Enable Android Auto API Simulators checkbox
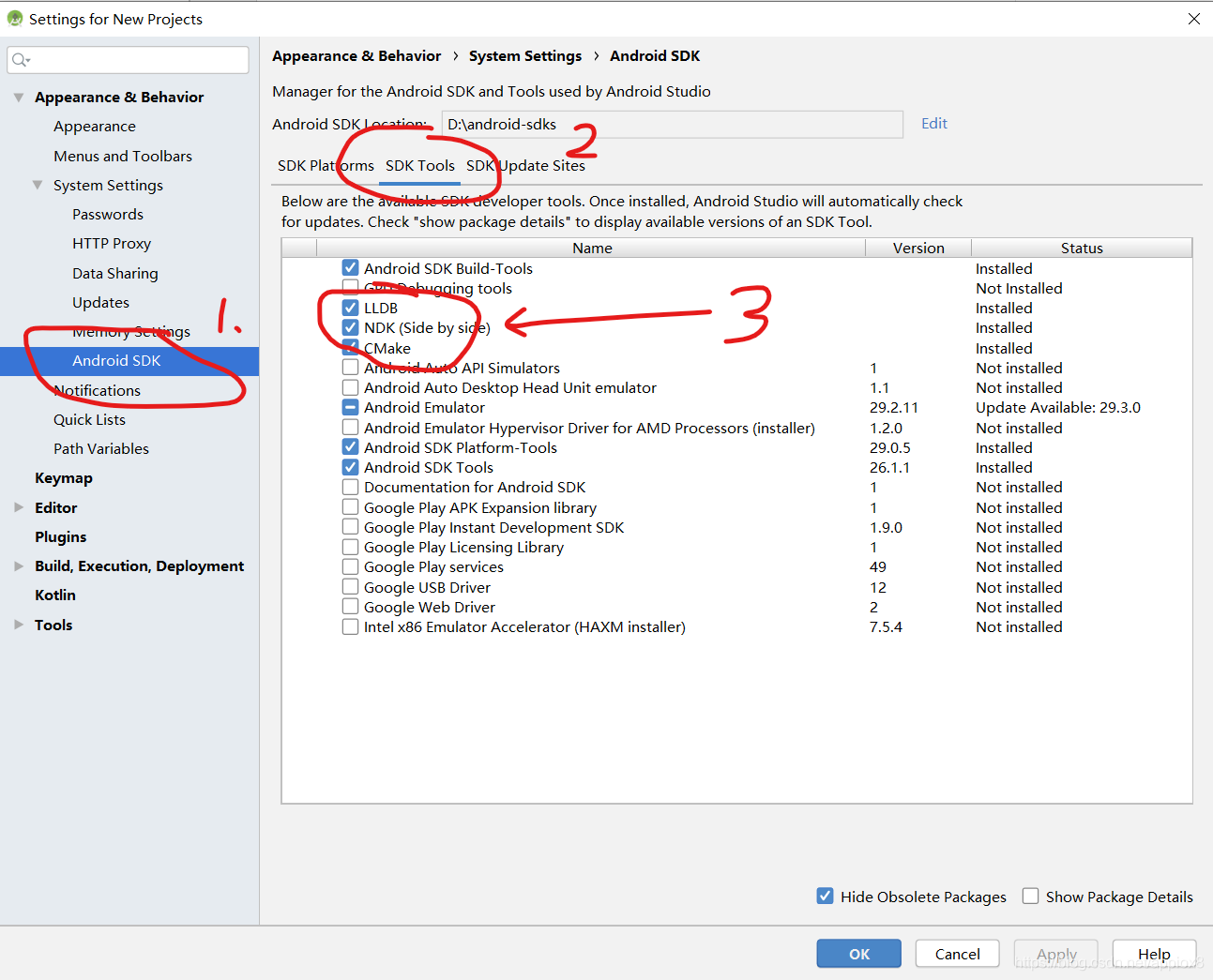The image size is (1213, 980). [x=350, y=368]
